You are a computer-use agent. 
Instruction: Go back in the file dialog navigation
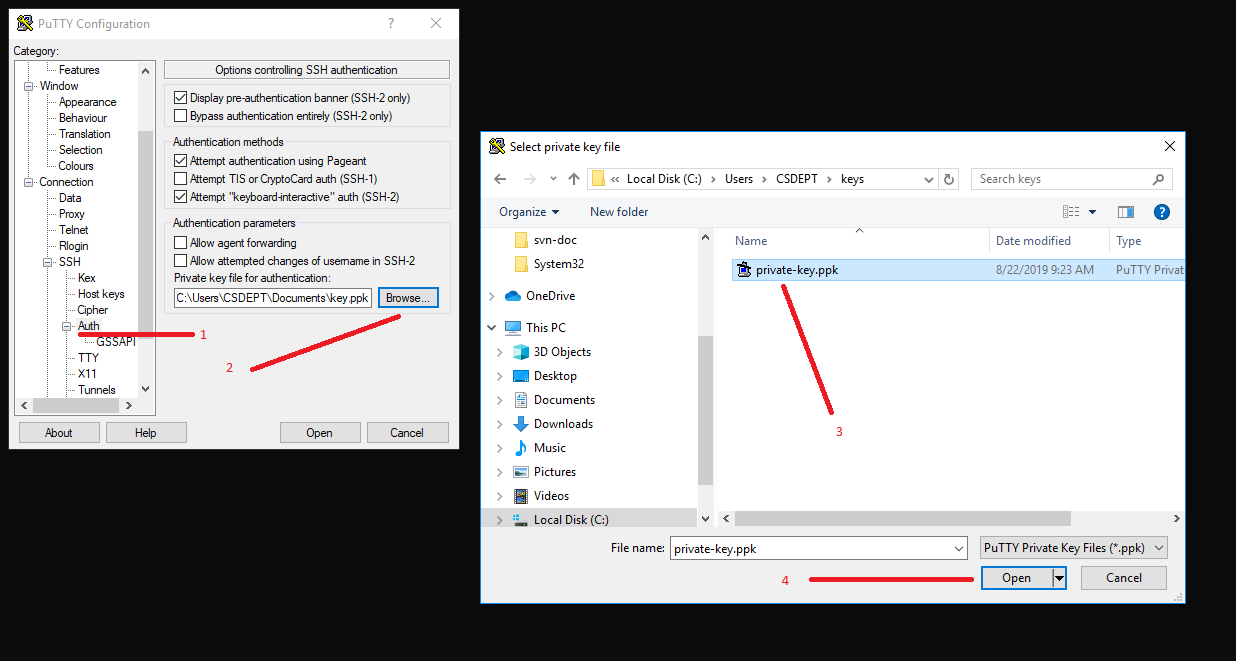[501, 179]
